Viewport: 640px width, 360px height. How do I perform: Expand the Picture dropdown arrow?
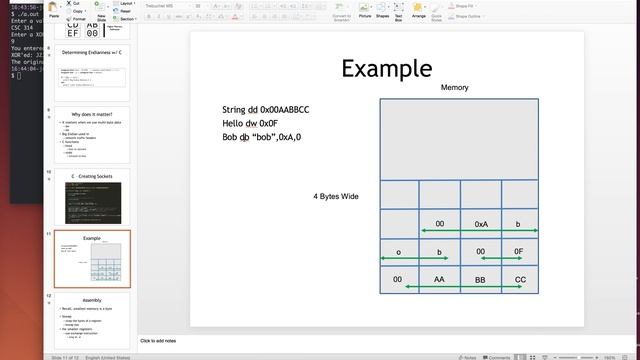point(371,7)
